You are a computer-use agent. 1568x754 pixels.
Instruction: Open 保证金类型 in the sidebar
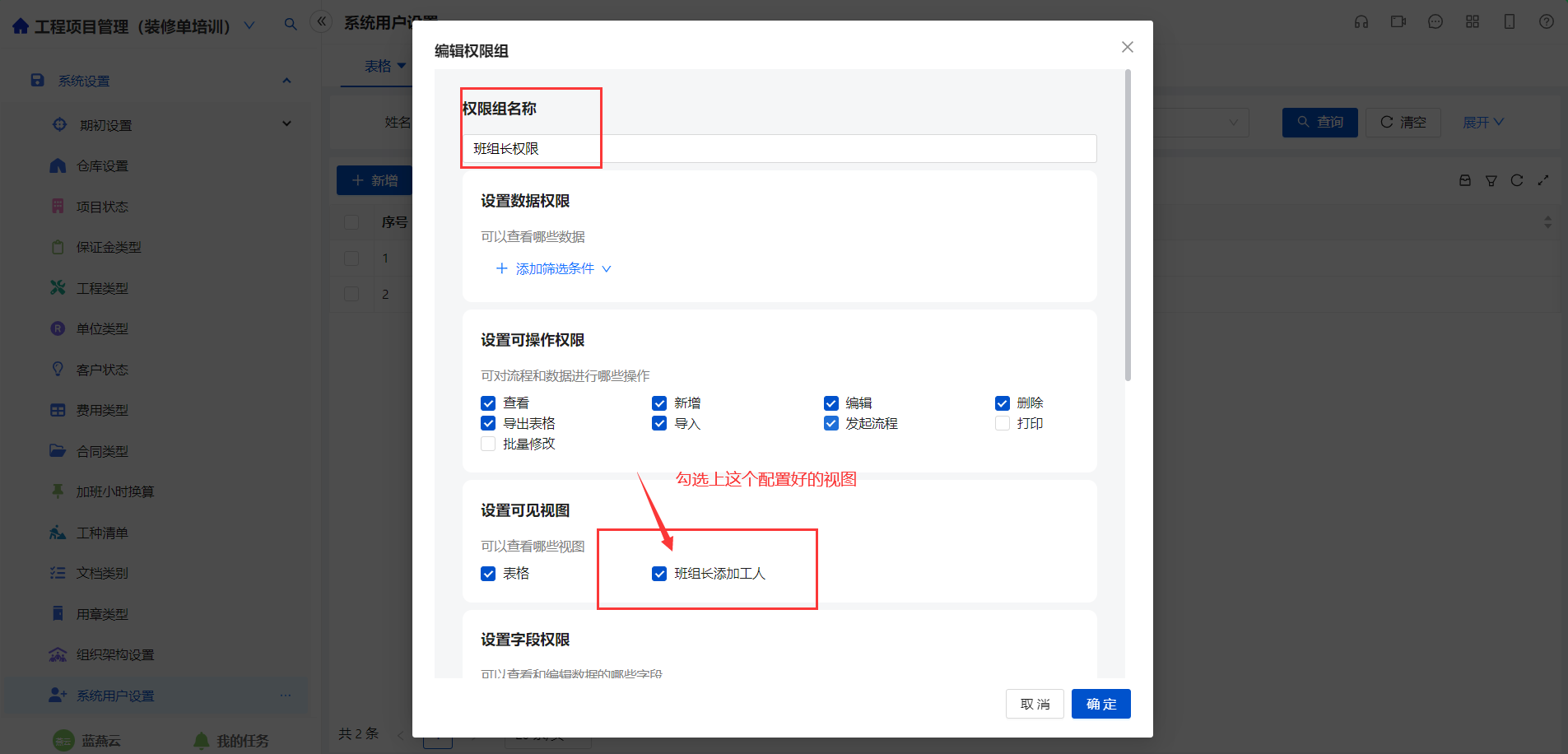coord(109,247)
